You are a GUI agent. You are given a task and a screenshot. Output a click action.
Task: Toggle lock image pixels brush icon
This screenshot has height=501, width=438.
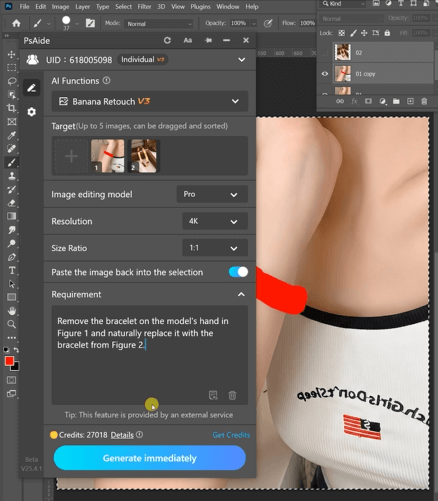353,33
